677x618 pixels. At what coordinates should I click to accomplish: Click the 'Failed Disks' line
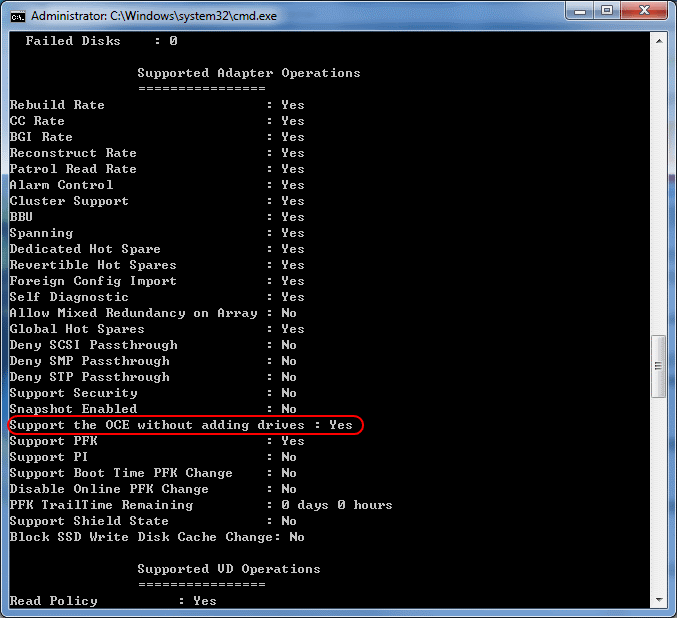101,41
